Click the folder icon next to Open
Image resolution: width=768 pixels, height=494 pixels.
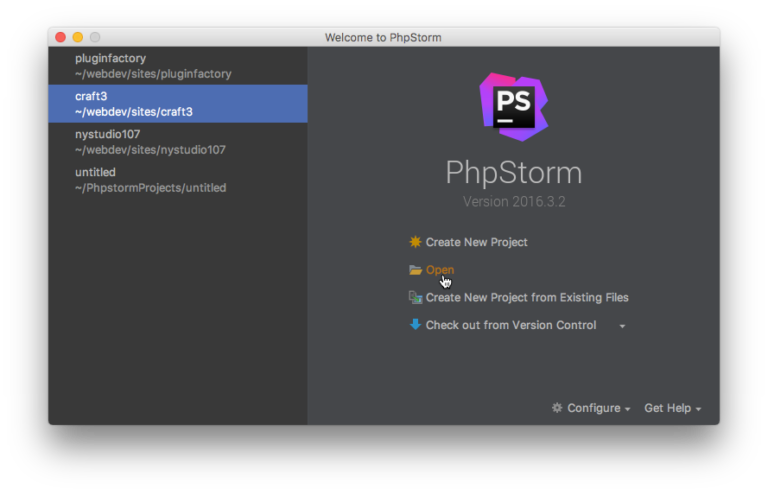coord(415,270)
